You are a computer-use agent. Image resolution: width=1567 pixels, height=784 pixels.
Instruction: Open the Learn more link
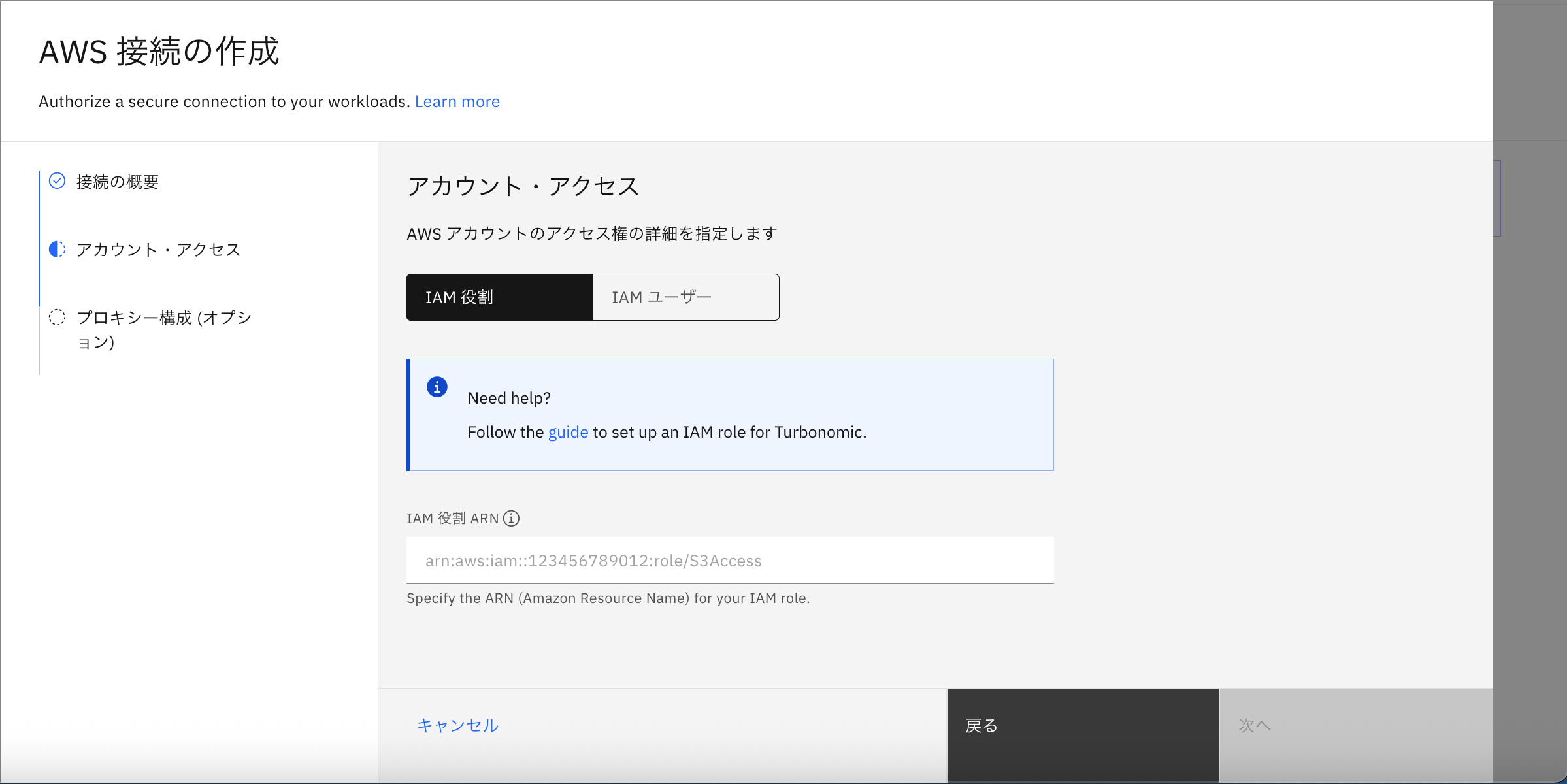coord(457,102)
